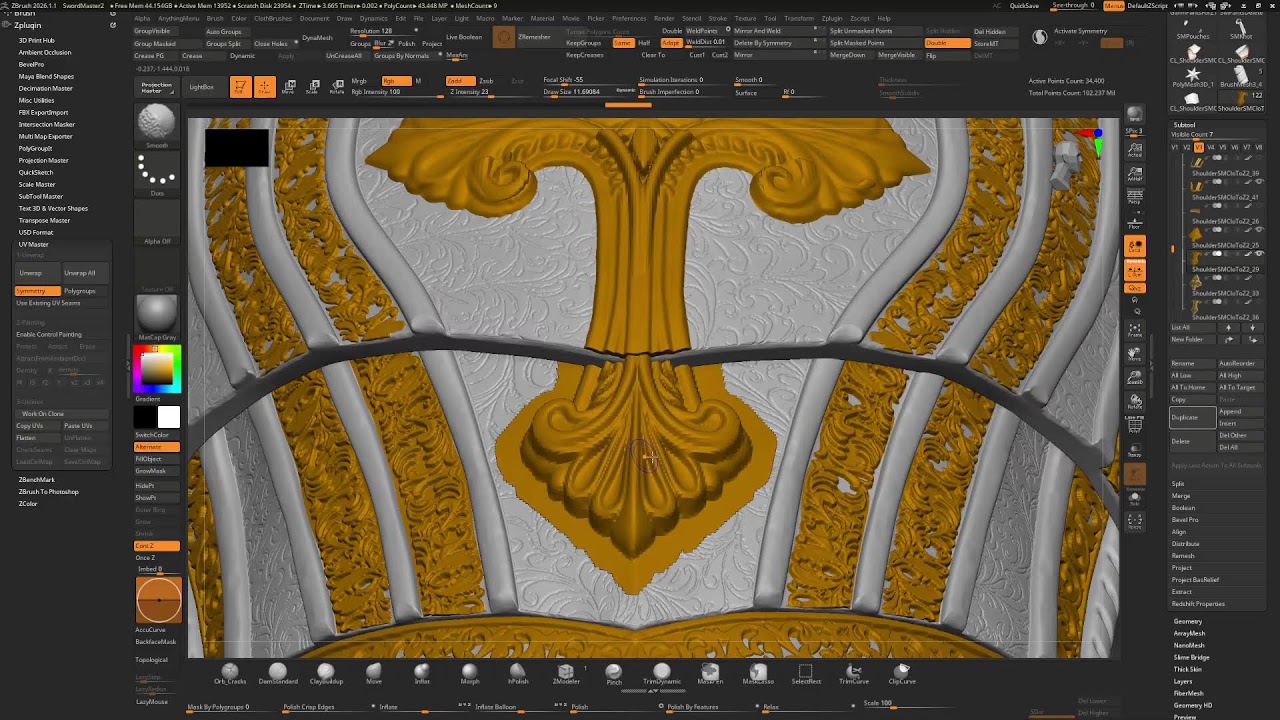Viewport: 1280px width, 720px height.
Task: Open the Zplugin menu in top bar
Action: click(x=831, y=18)
